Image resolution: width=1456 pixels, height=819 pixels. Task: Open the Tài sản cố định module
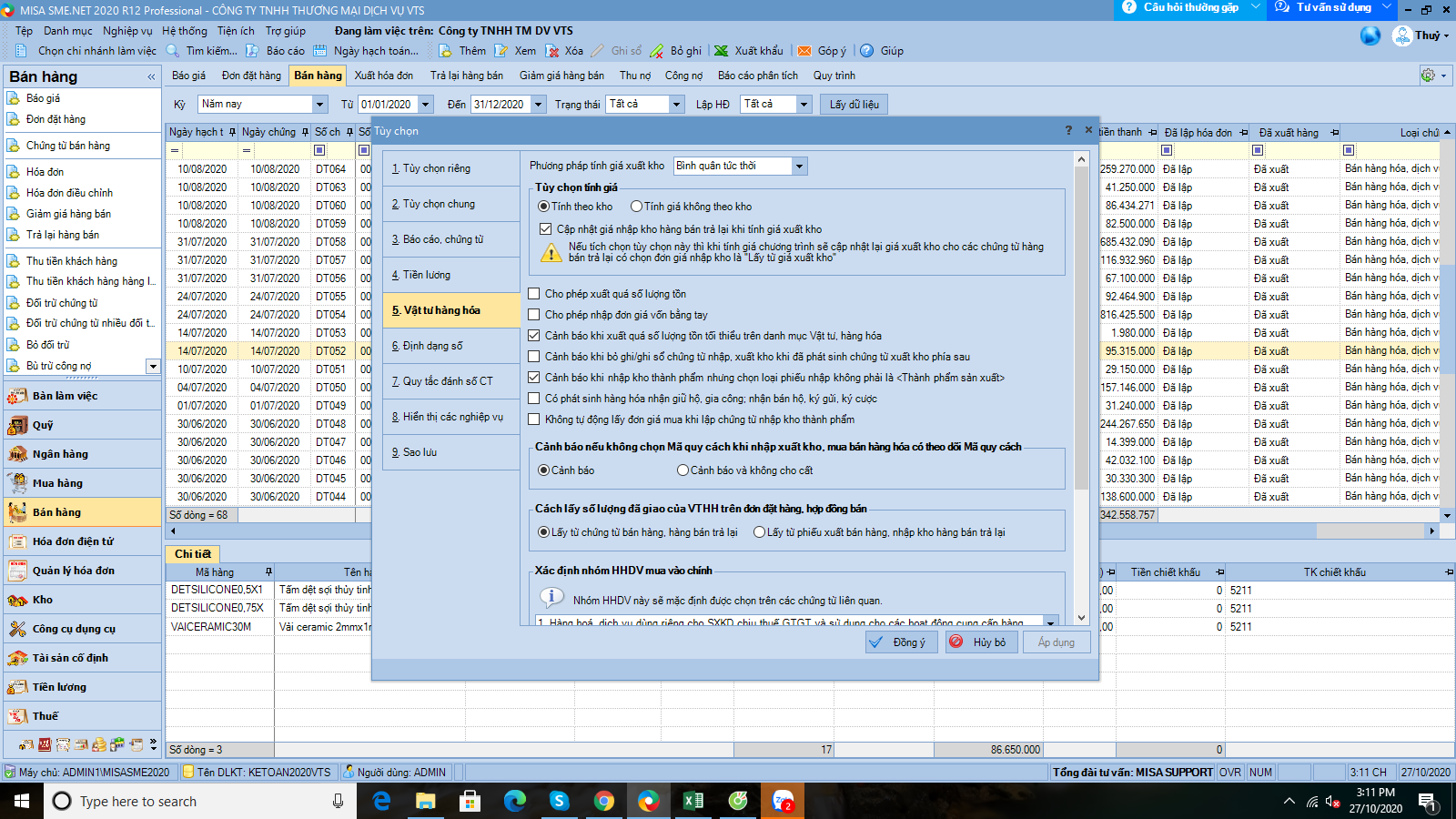pyautogui.click(x=82, y=658)
